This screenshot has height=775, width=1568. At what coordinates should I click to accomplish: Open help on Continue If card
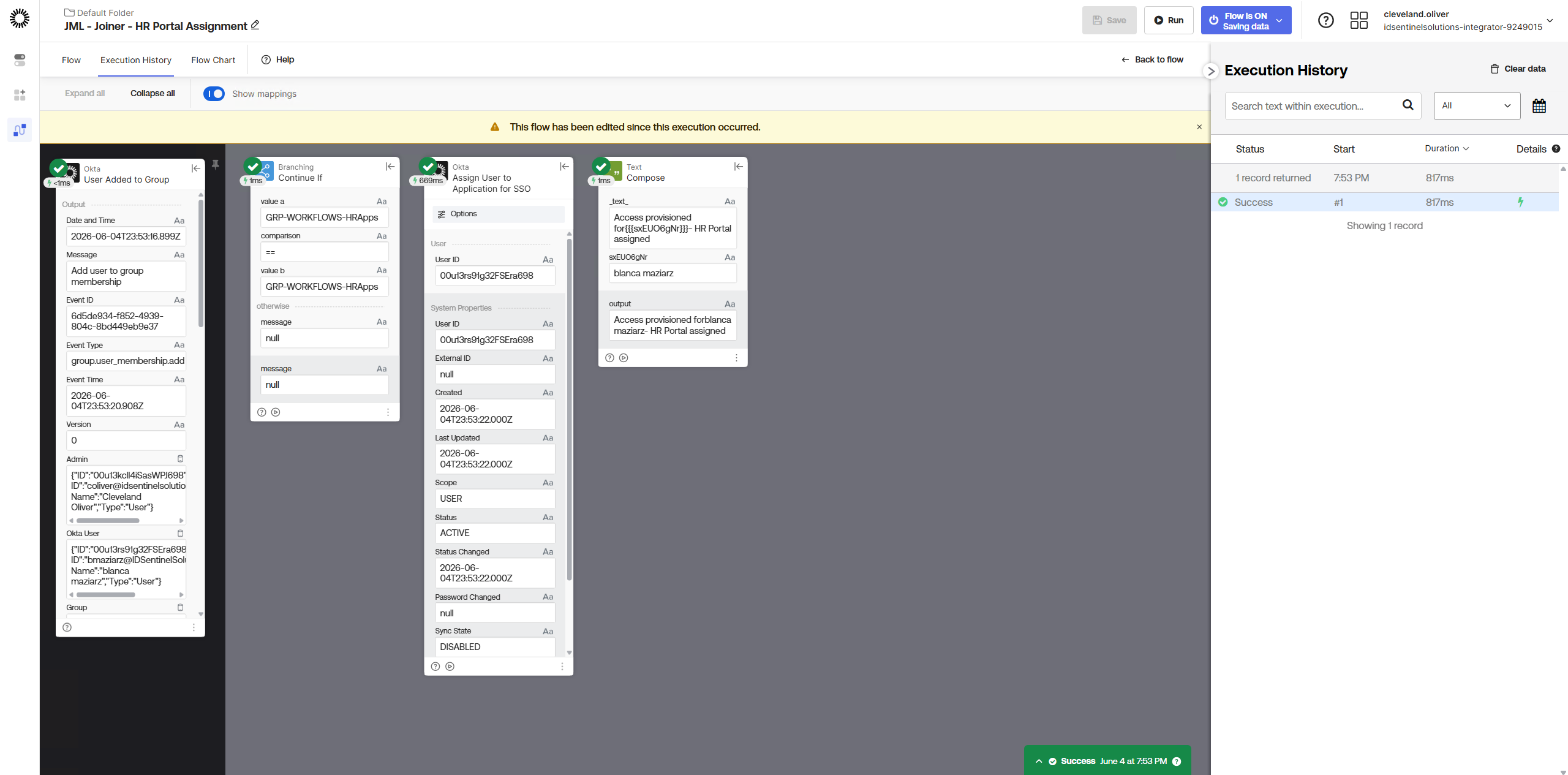coord(262,412)
